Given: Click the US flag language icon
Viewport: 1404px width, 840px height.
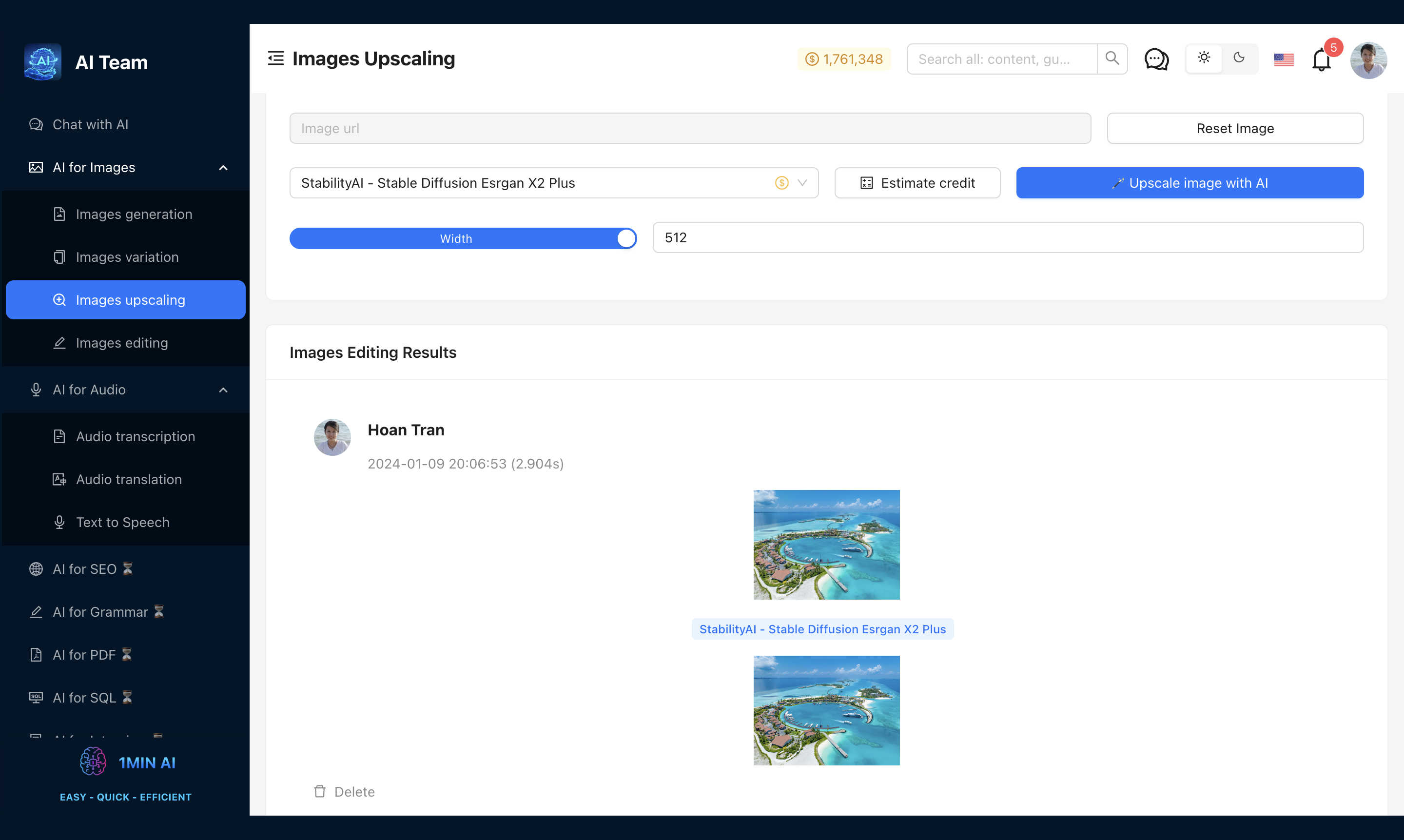Looking at the screenshot, I should tap(1284, 59).
